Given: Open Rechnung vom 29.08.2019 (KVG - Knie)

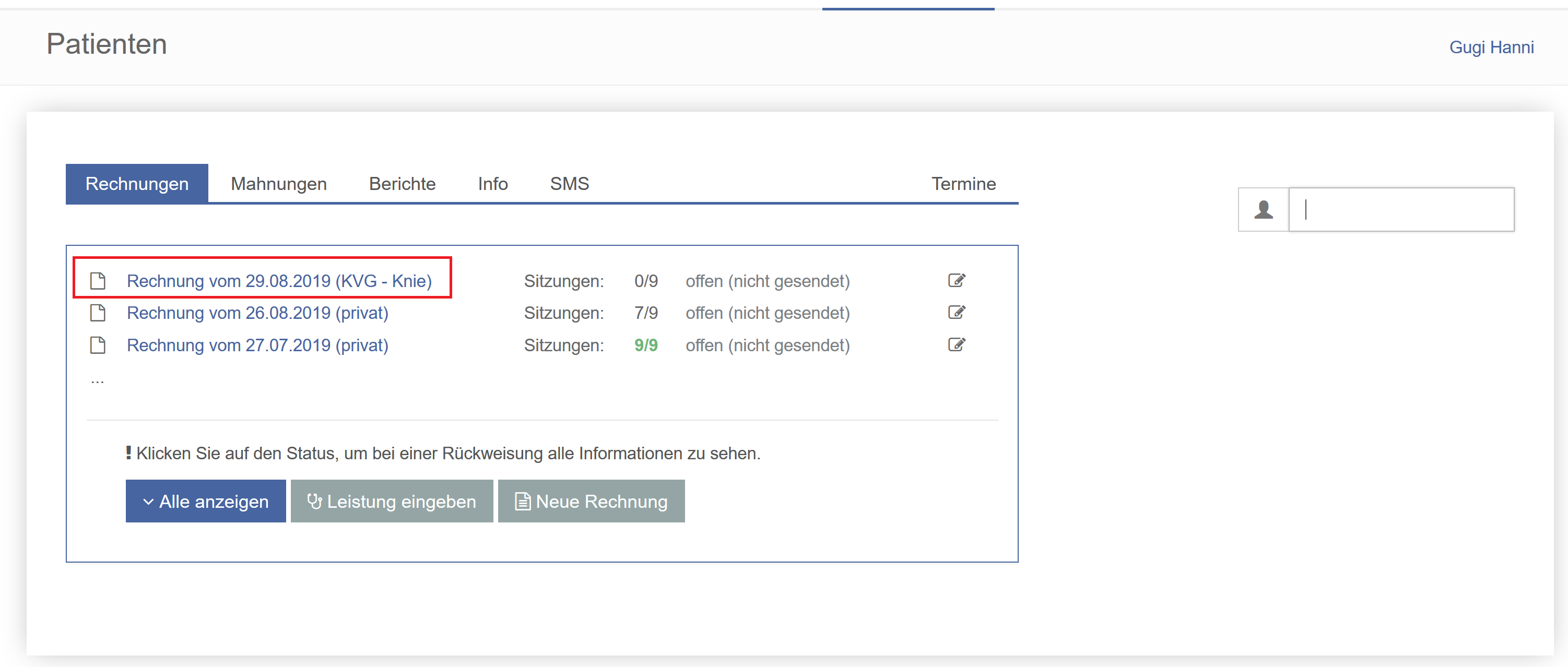Looking at the screenshot, I should (279, 281).
